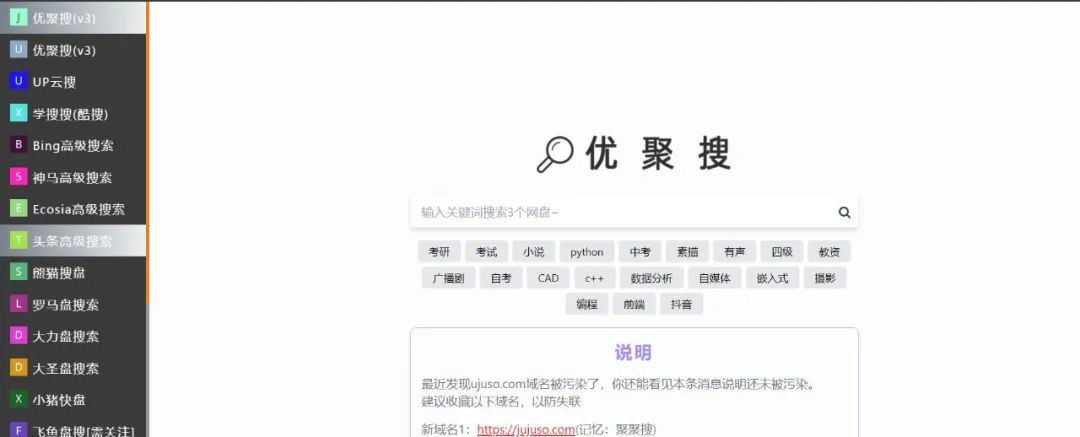Choose the python keyword tag
Screen dimensions: 1080x437
point(587,252)
